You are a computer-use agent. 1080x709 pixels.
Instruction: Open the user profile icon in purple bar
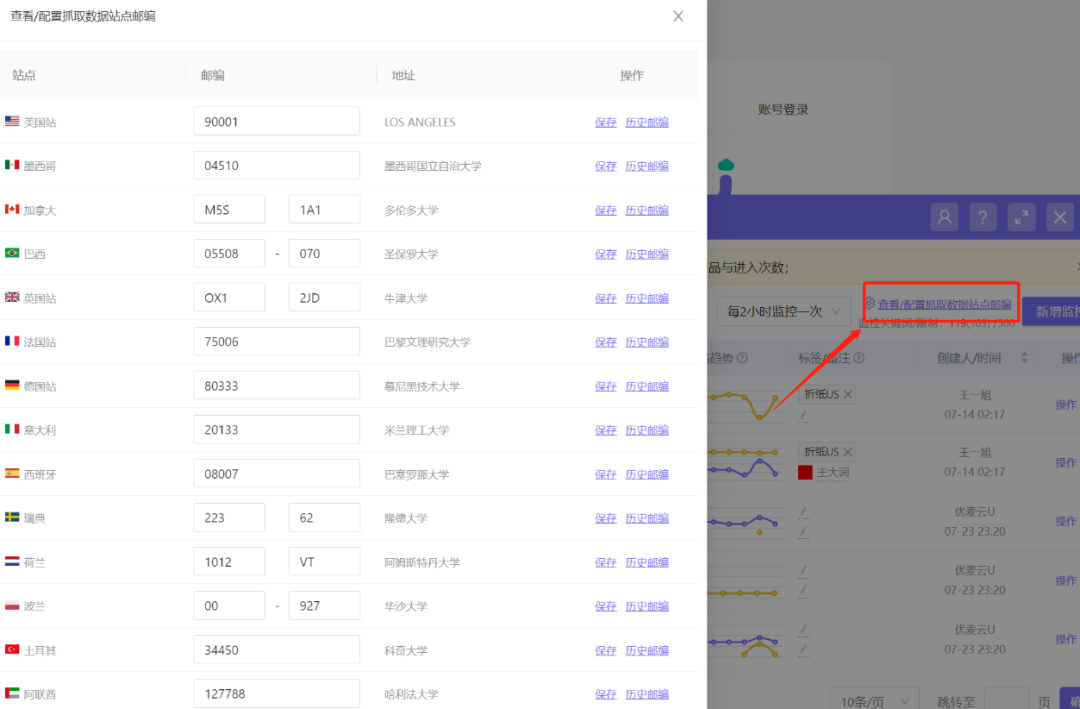tap(944, 217)
